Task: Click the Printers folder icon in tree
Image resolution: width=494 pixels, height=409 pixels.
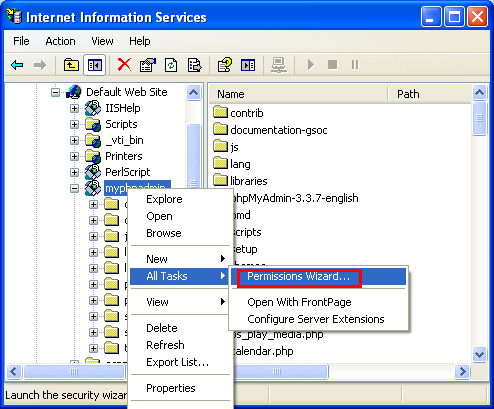Action: tap(93, 156)
